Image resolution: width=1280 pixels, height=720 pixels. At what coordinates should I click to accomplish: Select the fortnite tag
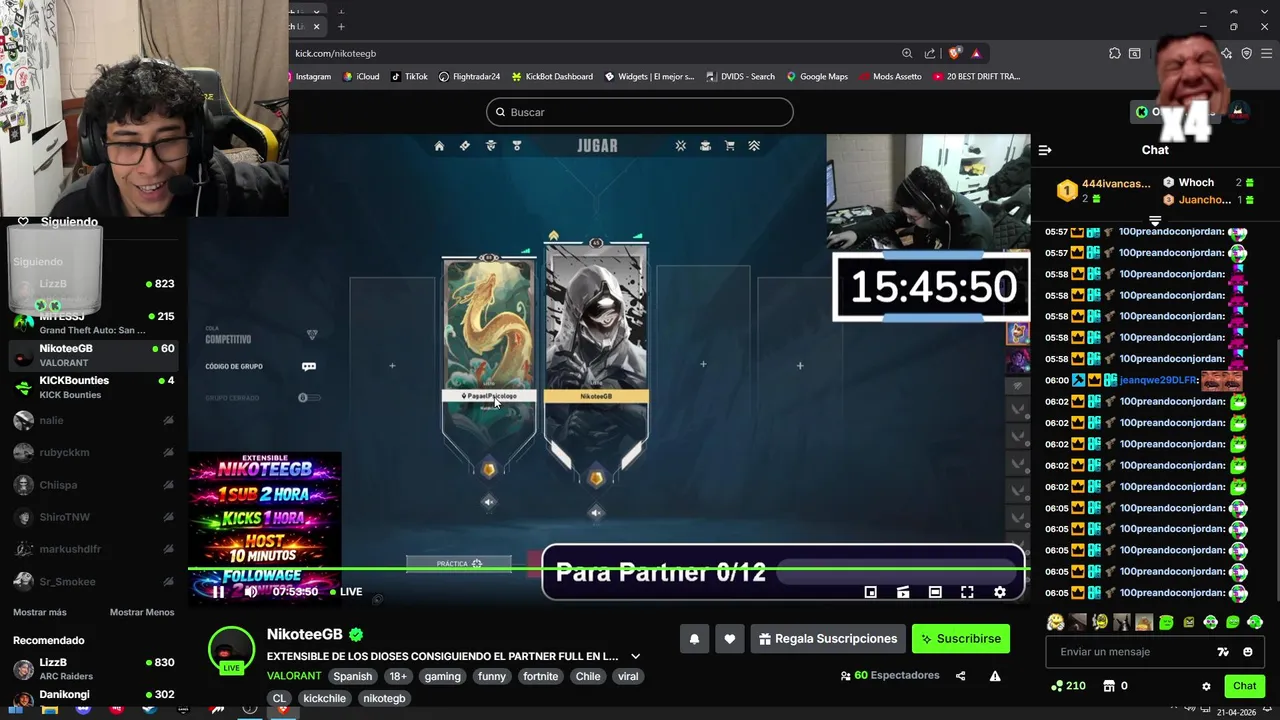coord(540,676)
